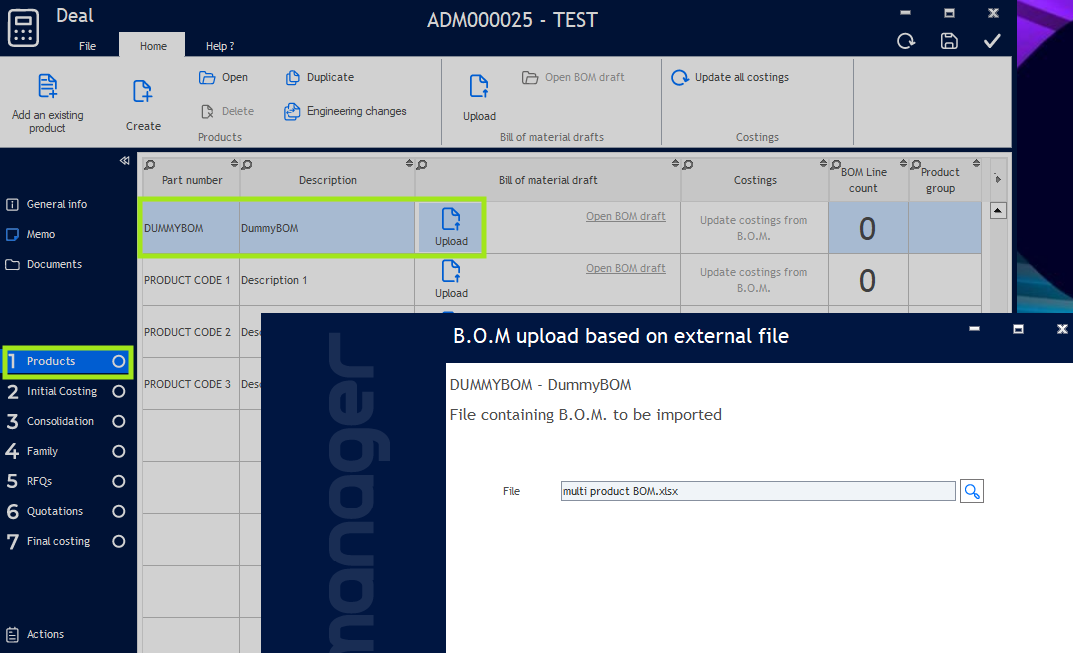Select the Consolidation step radio circle
This screenshot has height=653, width=1073.
pos(119,421)
